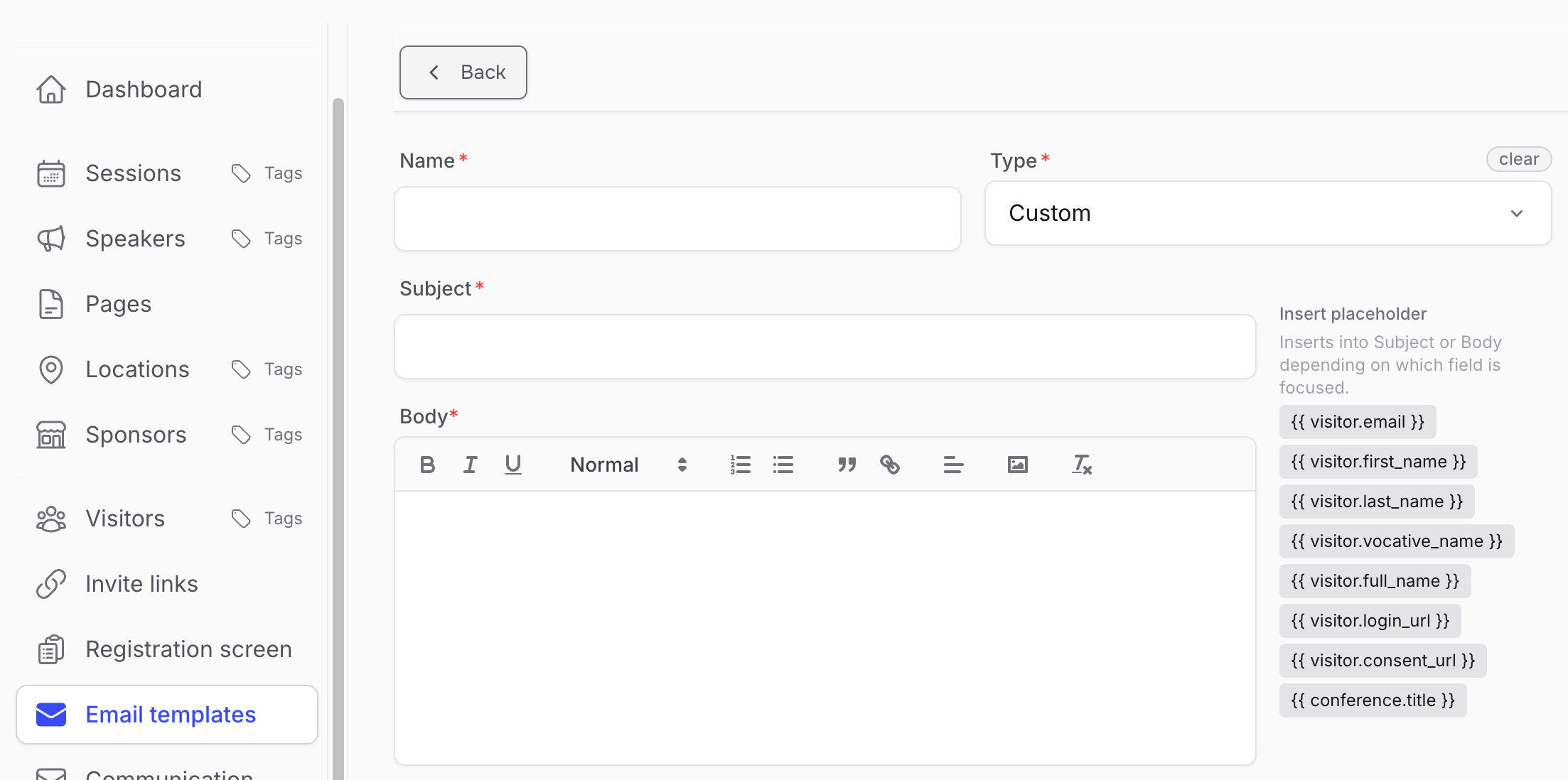
Task: Add a blockquote using the quote icon
Action: point(847,465)
